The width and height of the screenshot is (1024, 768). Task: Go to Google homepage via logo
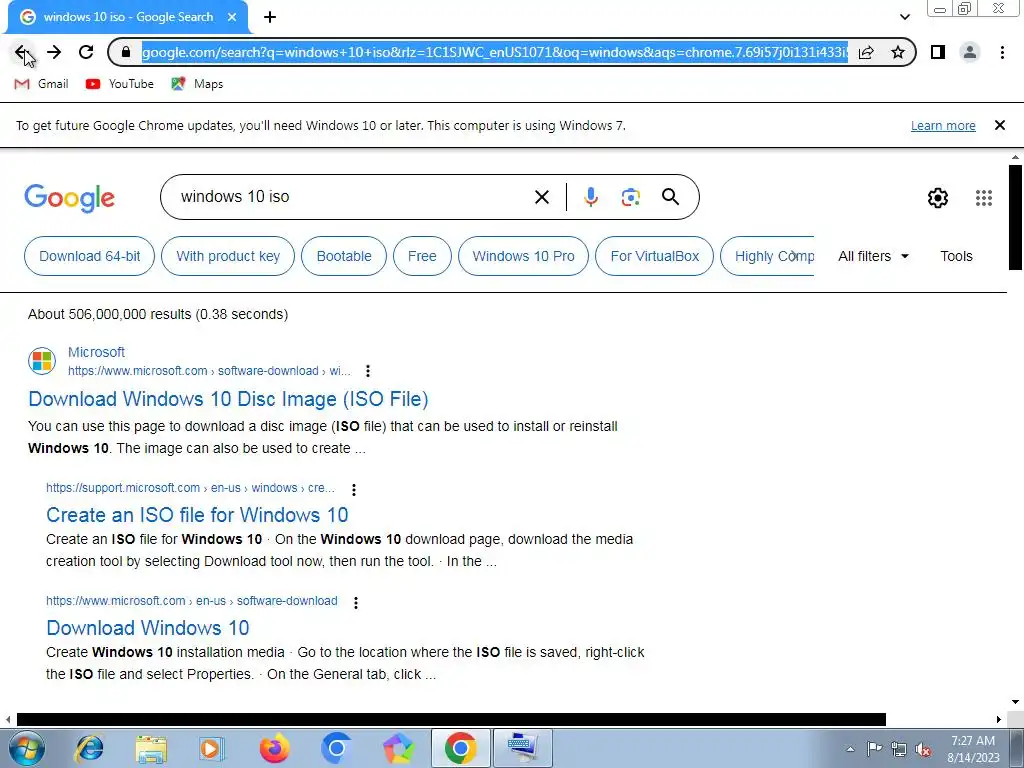(x=70, y=198)
